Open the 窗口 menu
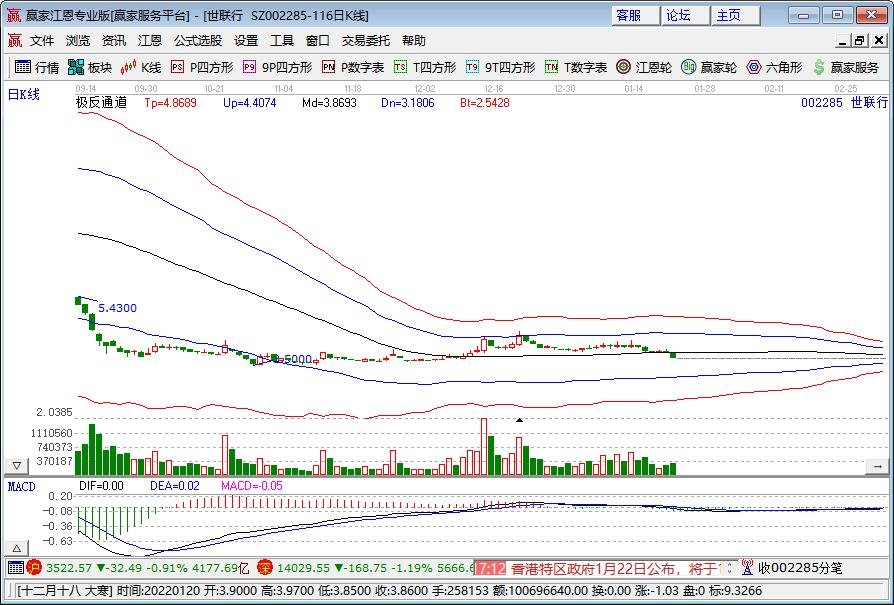Viewport: 894px width, 605px height. click(x=318, y=40)
